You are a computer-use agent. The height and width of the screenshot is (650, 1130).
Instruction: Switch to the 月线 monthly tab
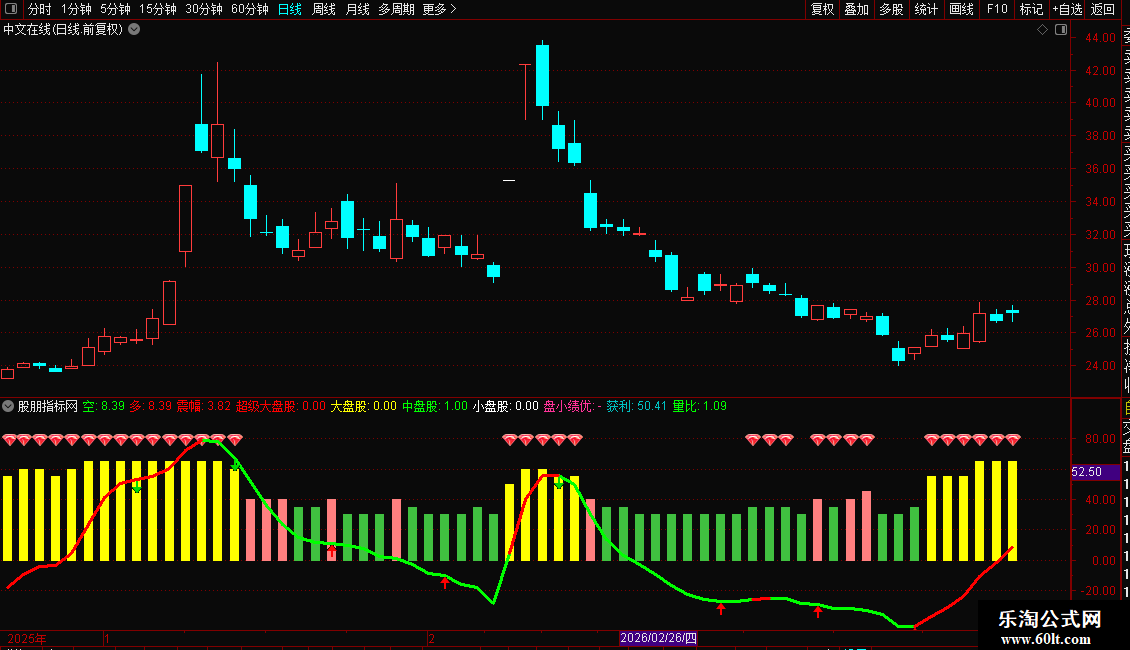point(357,9)
